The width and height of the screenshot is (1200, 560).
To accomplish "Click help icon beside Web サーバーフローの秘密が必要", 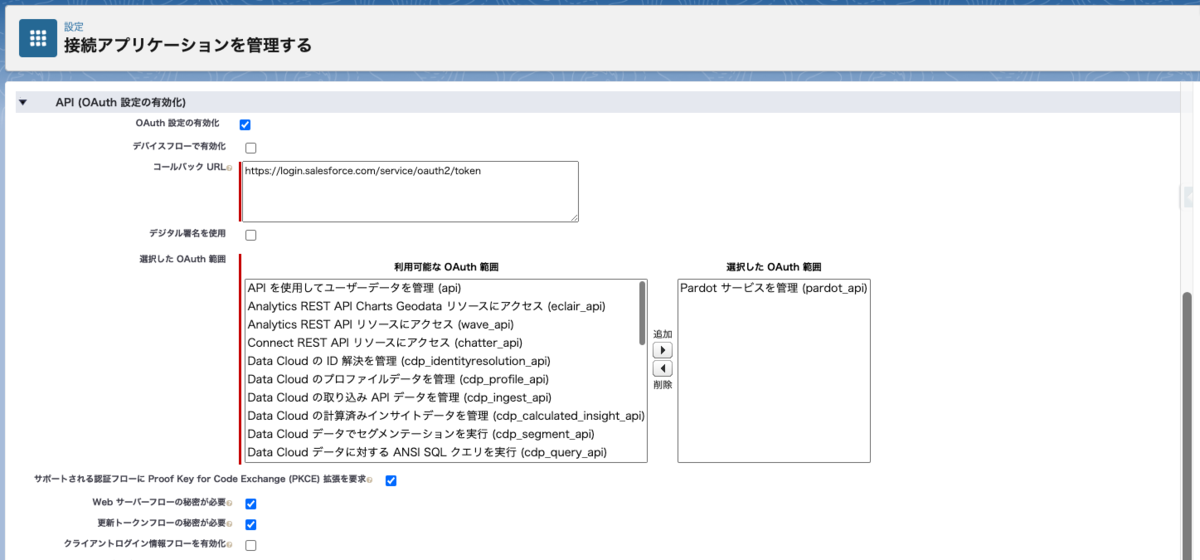I will coord(230,503).
